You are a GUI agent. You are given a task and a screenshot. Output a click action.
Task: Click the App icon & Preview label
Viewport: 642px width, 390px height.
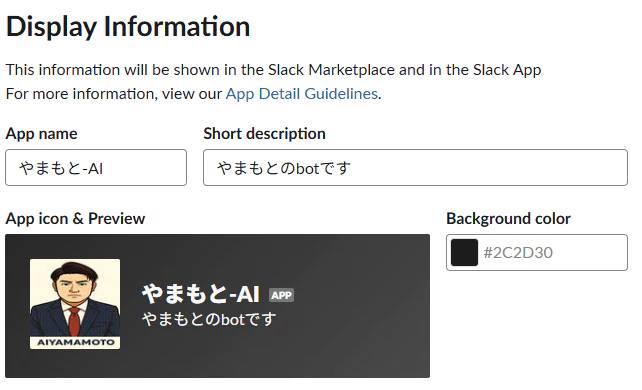[x=75, y=219]
